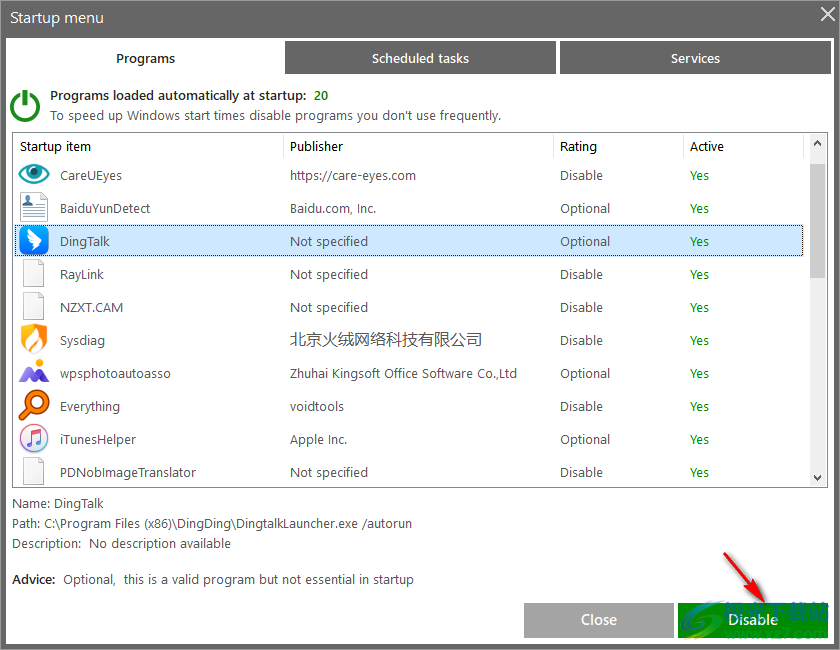Click the Yes active value for NZXT.CAM
Image resolution: width=840 pixels, height=650 pixels.
699,308
